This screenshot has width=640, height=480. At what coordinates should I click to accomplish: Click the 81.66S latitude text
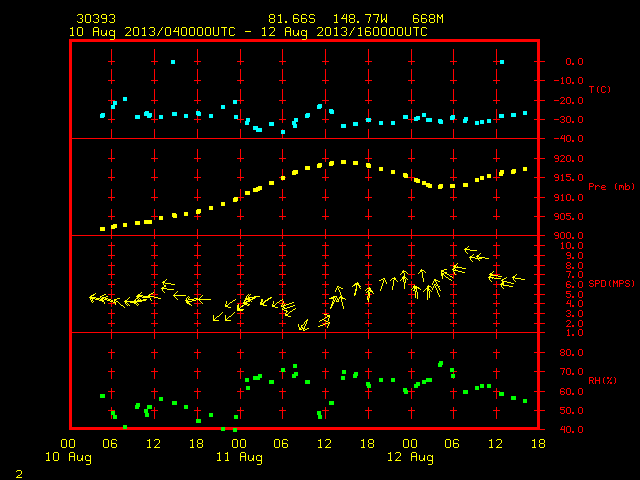(292, 19)
